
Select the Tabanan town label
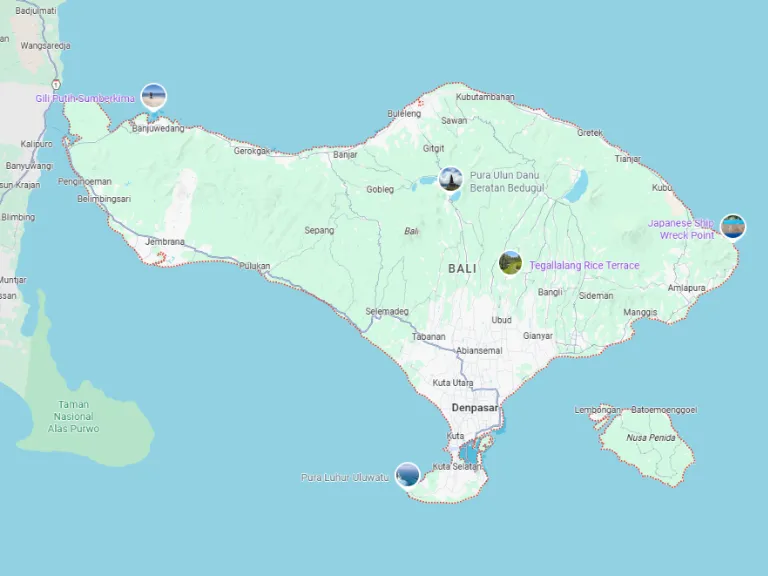click(x=428, y=337)
